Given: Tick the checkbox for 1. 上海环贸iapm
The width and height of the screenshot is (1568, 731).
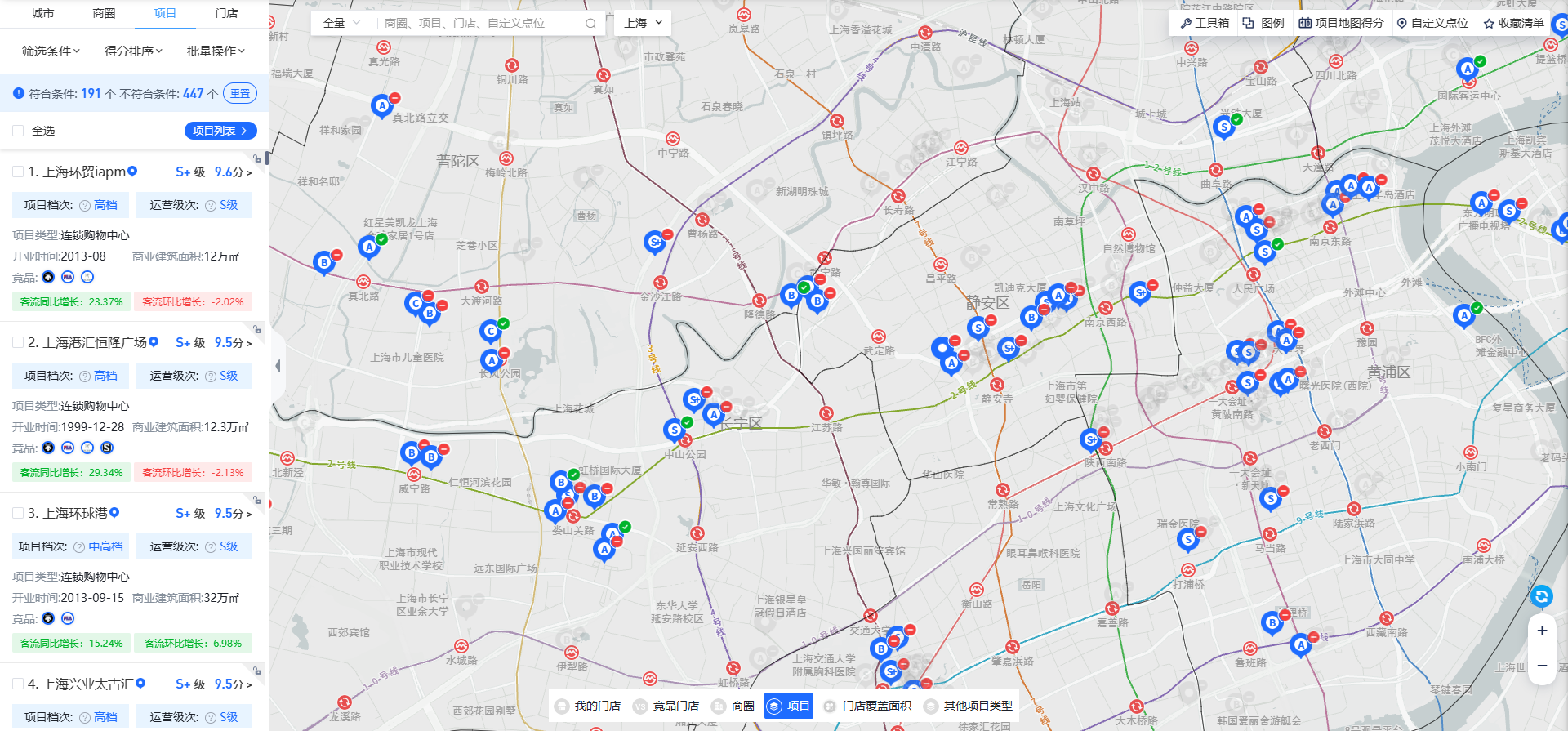Looking at the screenshot, I should (x=18, y=172).
